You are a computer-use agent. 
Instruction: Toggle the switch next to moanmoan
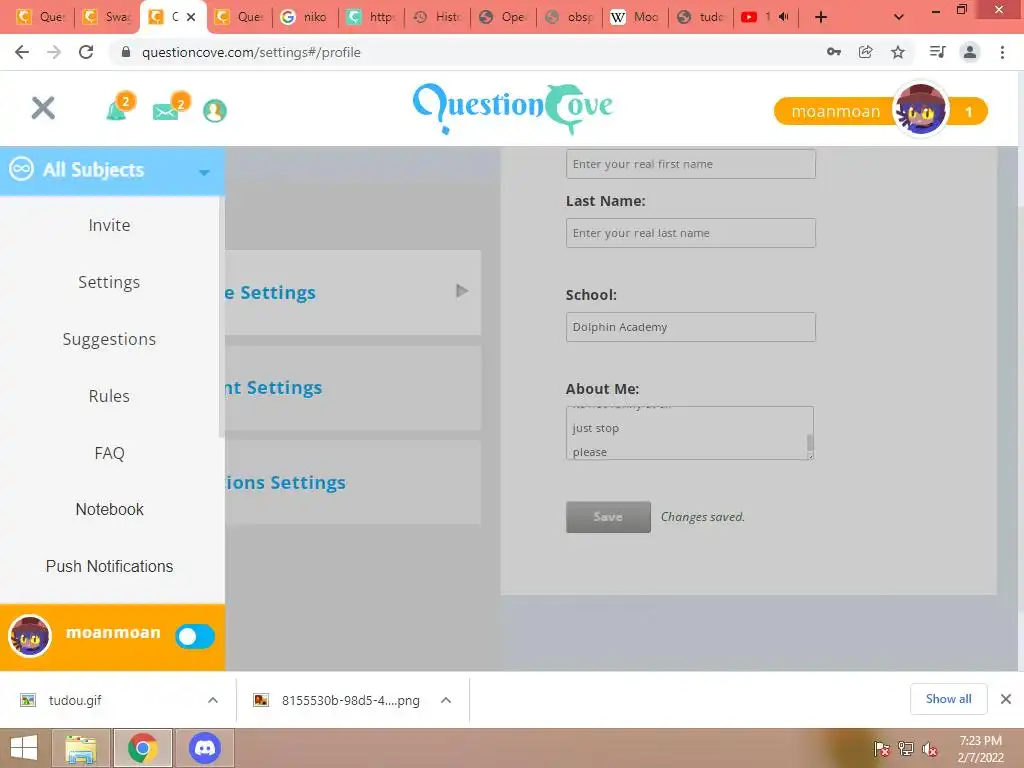click(195, 636)
